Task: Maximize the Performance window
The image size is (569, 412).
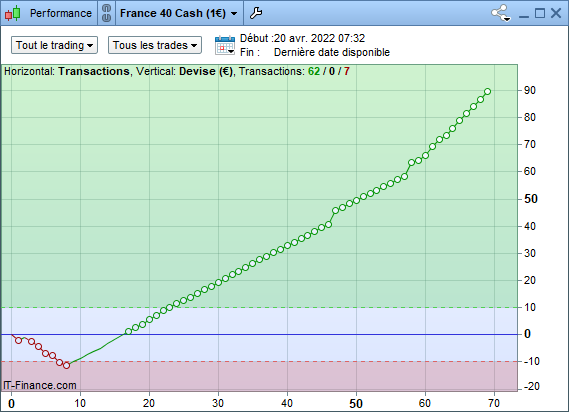Action: (x=540, y=13)
